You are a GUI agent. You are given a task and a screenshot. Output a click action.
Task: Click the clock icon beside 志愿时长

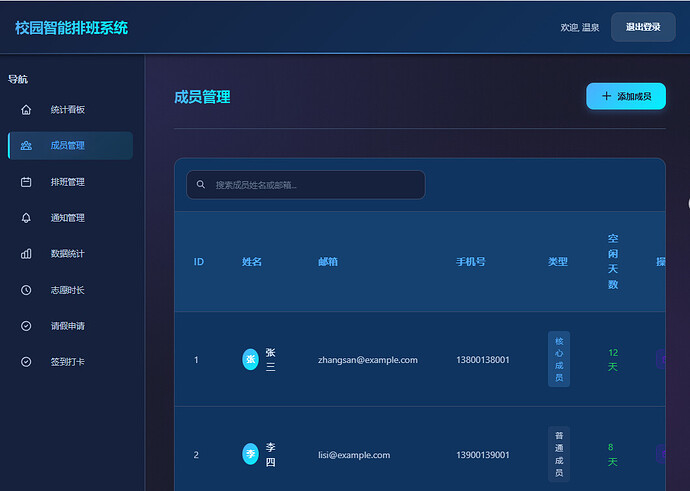26,290
